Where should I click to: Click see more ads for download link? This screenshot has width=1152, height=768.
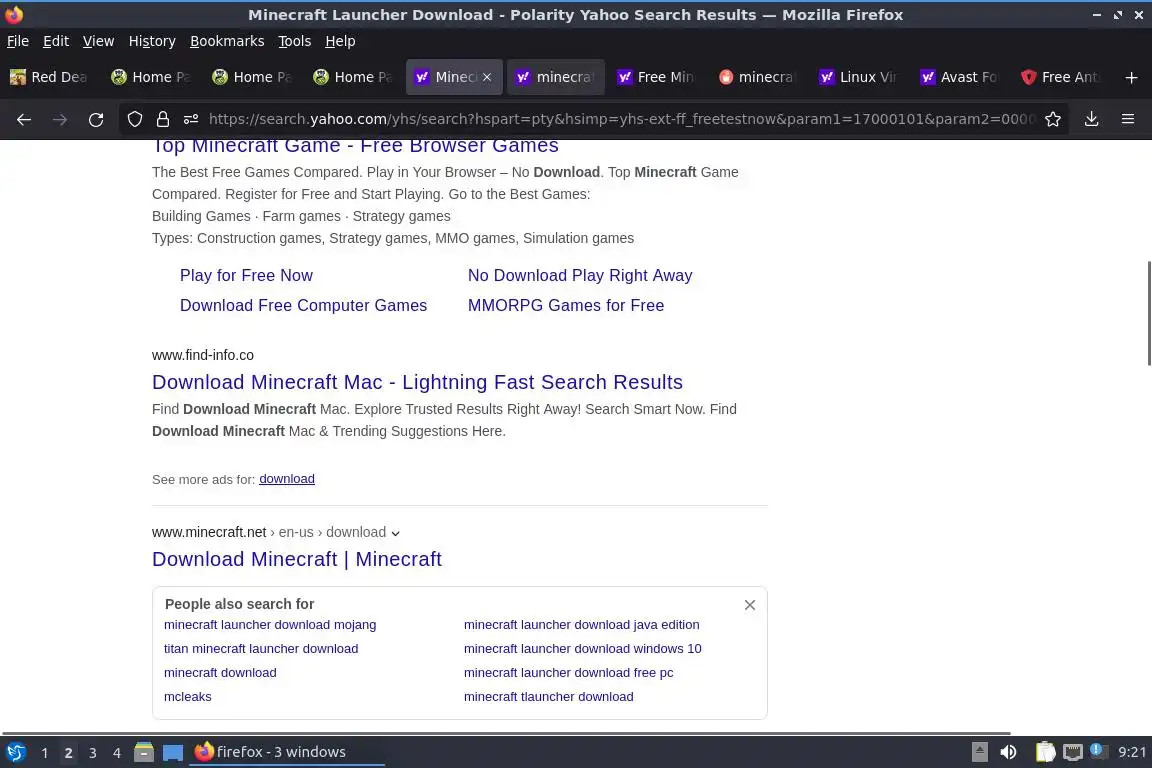point(287,479)
